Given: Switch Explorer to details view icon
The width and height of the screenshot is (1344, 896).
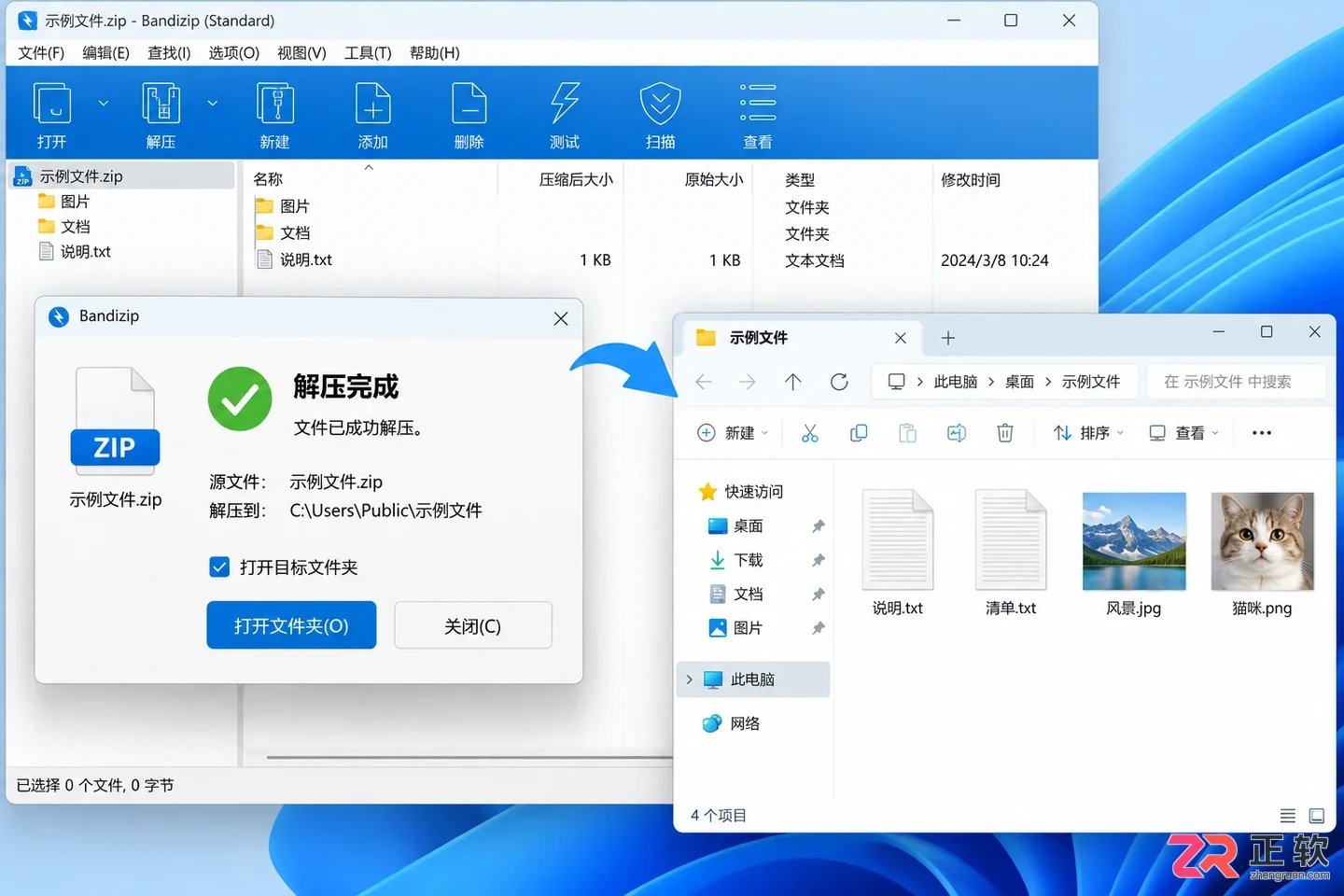Looking at the screenshot, I should click(1288, 816).
